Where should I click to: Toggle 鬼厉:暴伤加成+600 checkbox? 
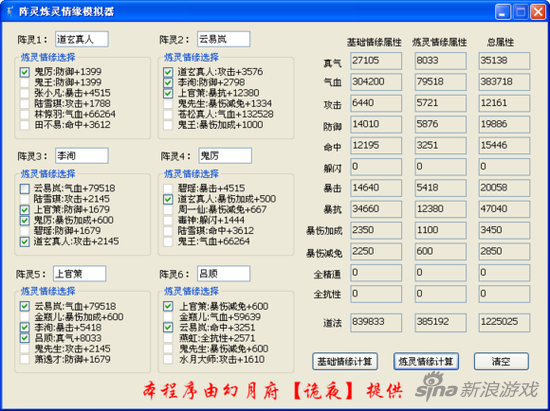point(25,220)
